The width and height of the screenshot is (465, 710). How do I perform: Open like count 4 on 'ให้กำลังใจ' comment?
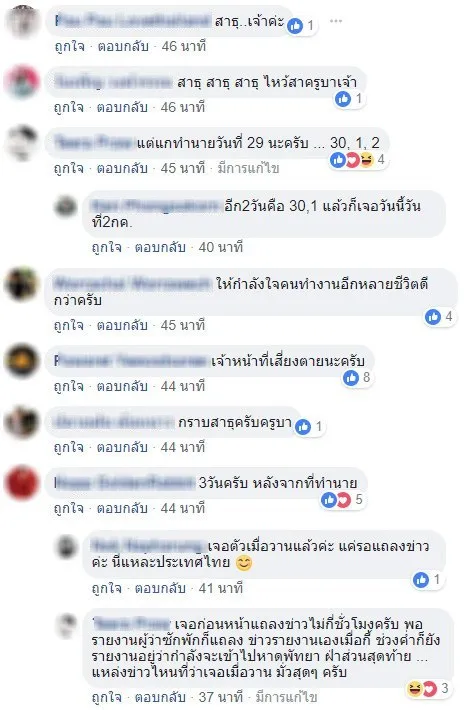(x=440, y=317)
